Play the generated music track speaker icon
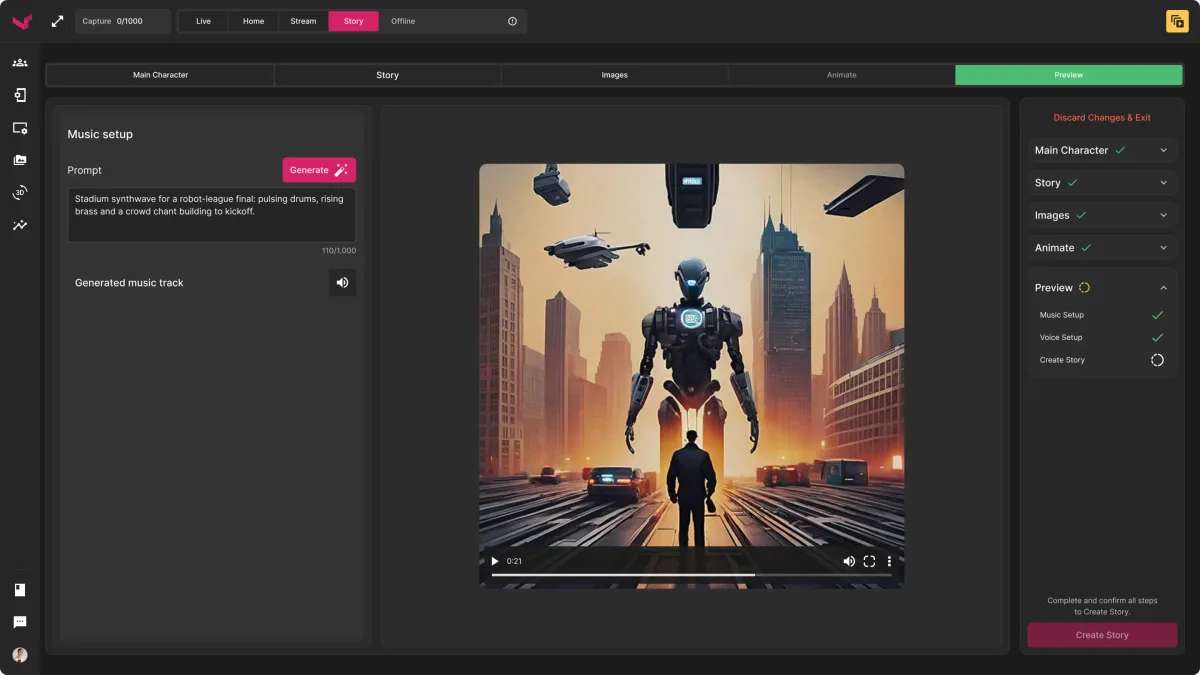The width and height of the screenshot is (1200, 675). pos(342,283)
